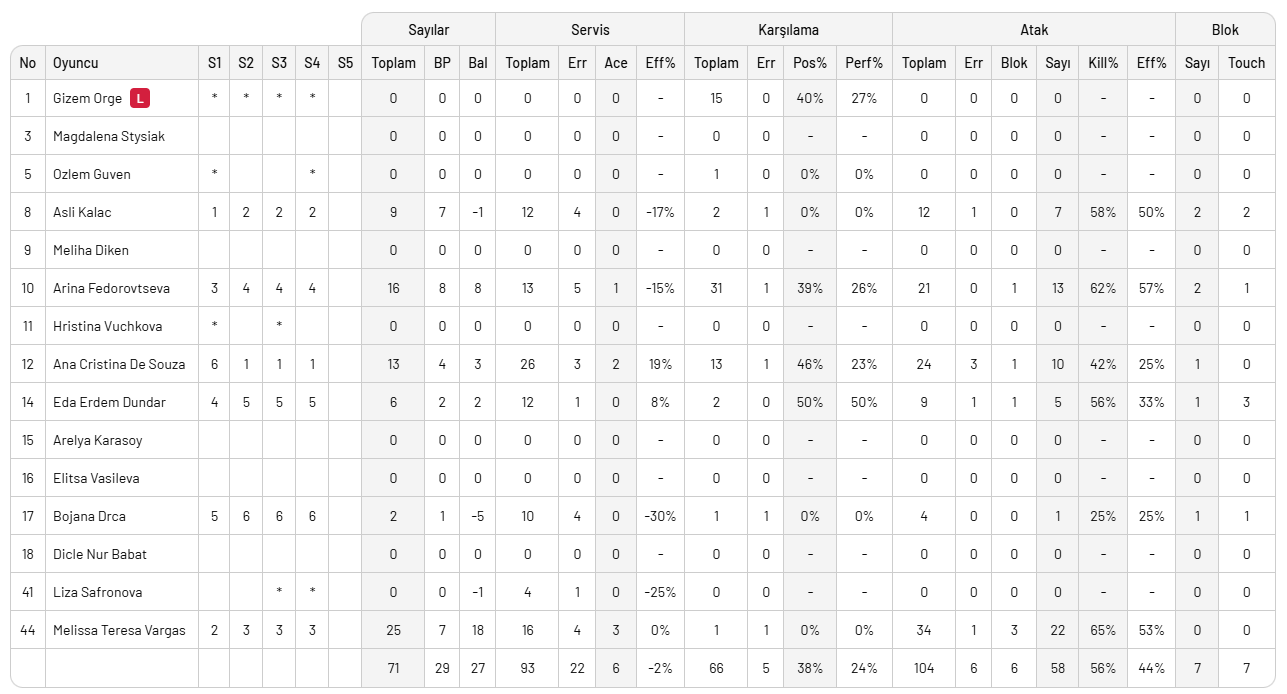Click the Oyuncu column header
Image resolution: width=1287 pixels, height=694 pixels.
click(x=76, y=63)
